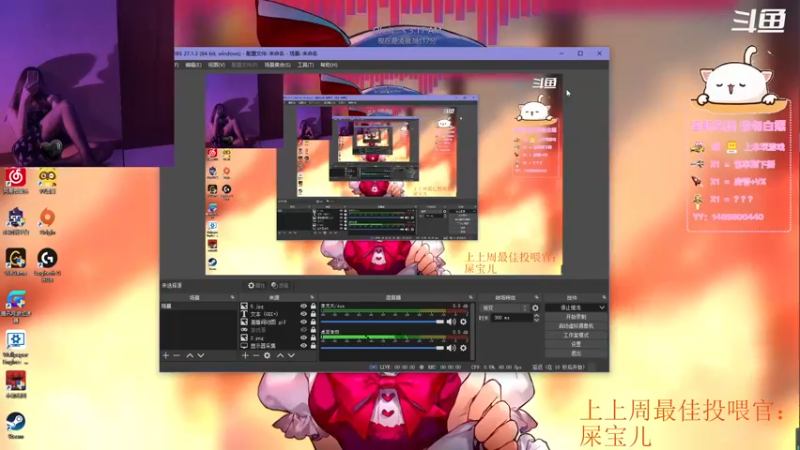Open the 配置文件(P) menu
Screen dimensions: 800x450
tap(244, 65)
